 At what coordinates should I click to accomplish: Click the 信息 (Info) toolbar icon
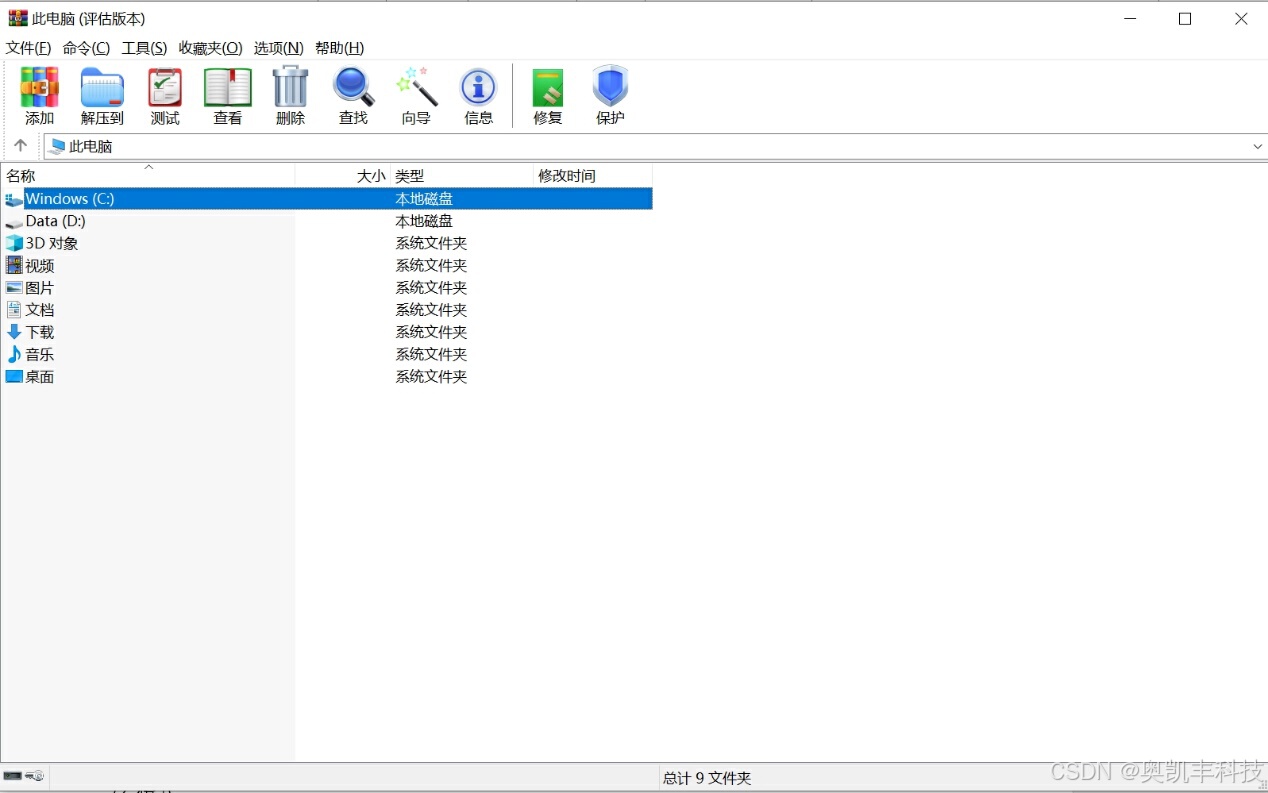pos(478,95)
